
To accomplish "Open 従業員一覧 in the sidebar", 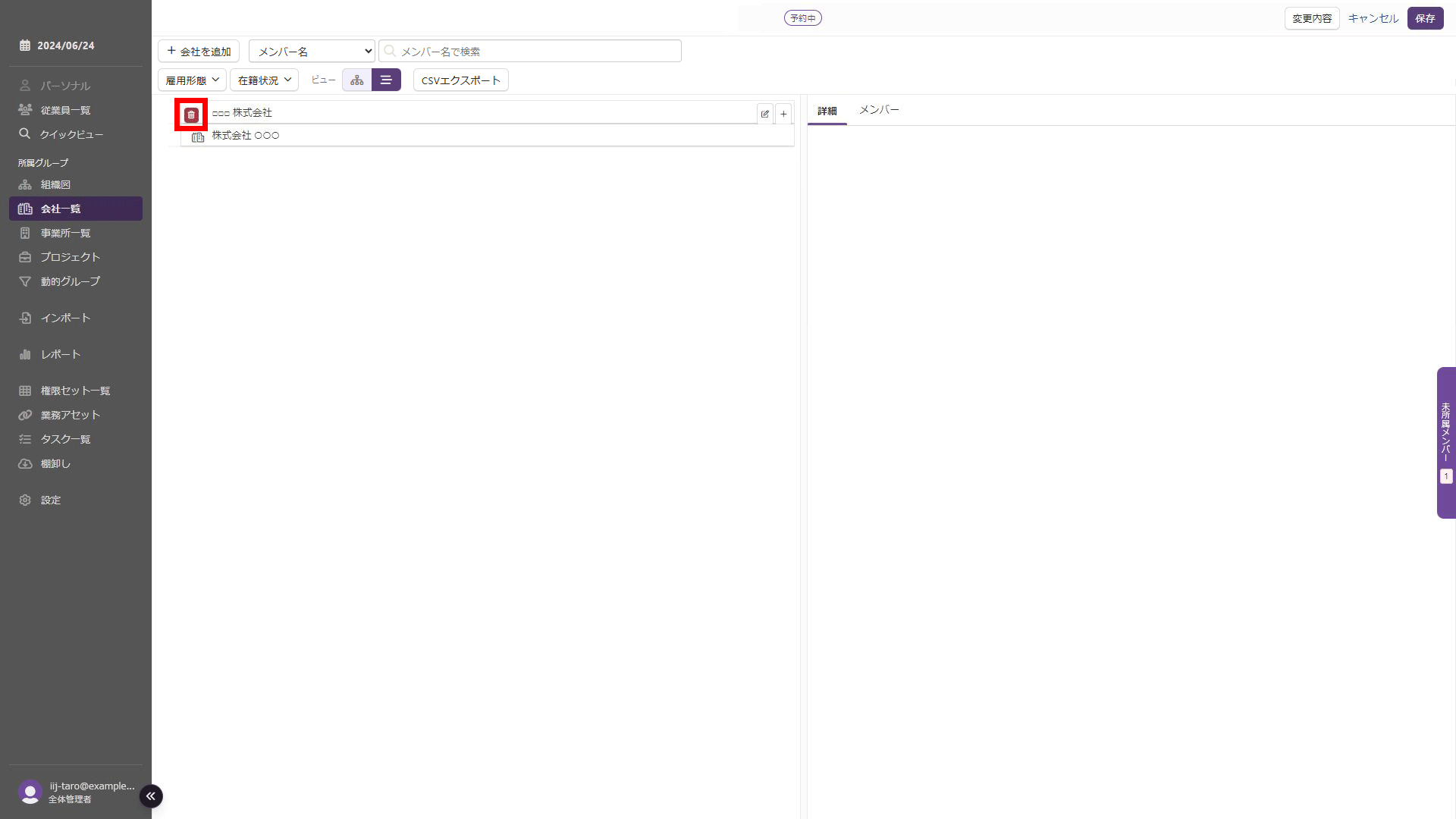I will click(76, 110).
